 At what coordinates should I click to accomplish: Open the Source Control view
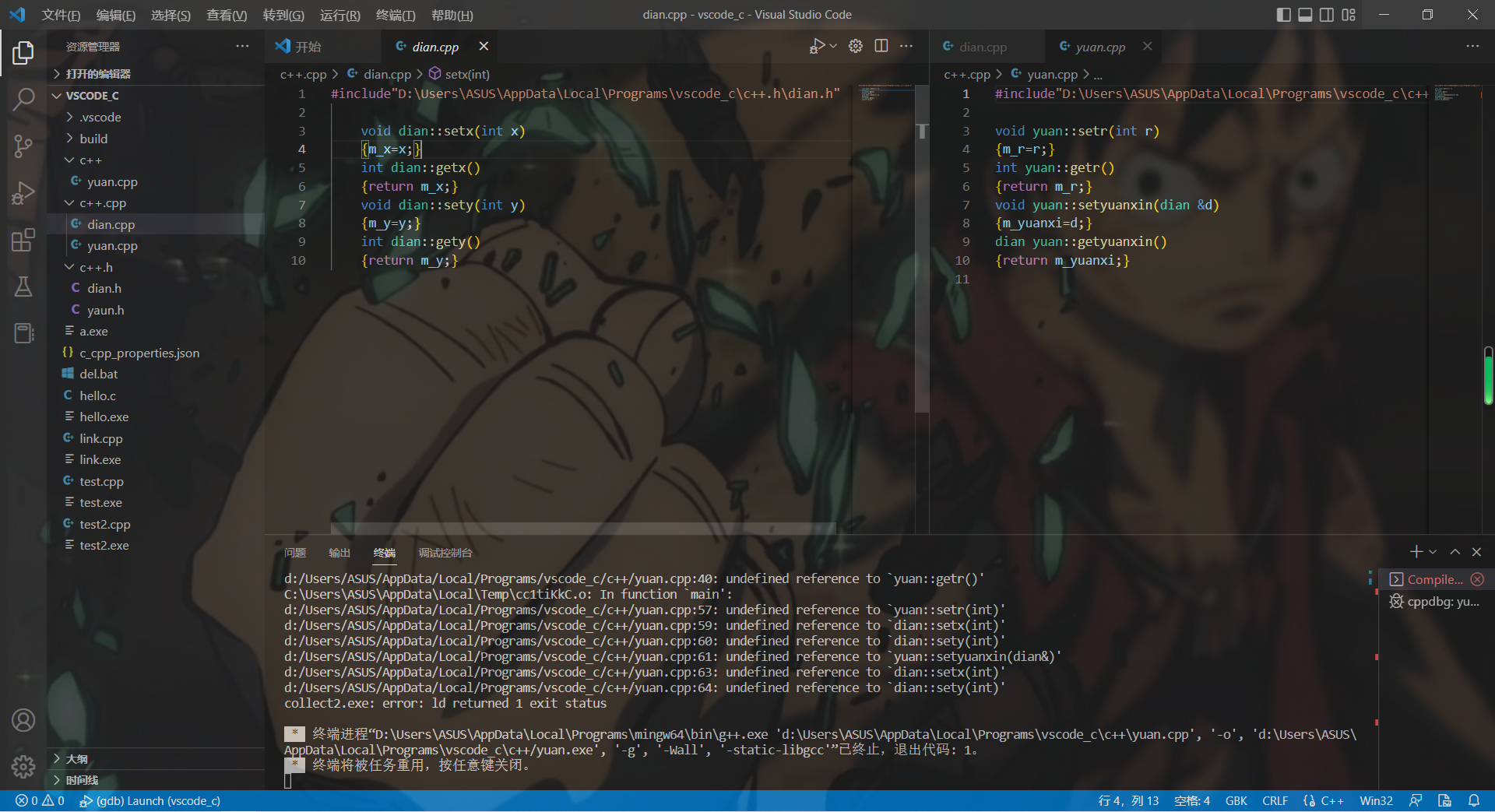(x=23, y=146)
